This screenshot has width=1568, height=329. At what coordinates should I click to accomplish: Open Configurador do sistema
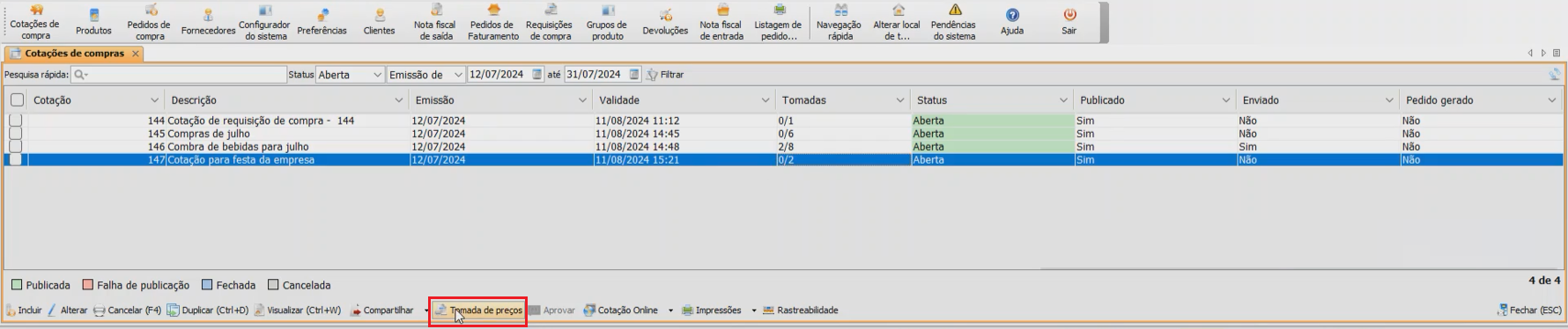[x=265, y=22]
